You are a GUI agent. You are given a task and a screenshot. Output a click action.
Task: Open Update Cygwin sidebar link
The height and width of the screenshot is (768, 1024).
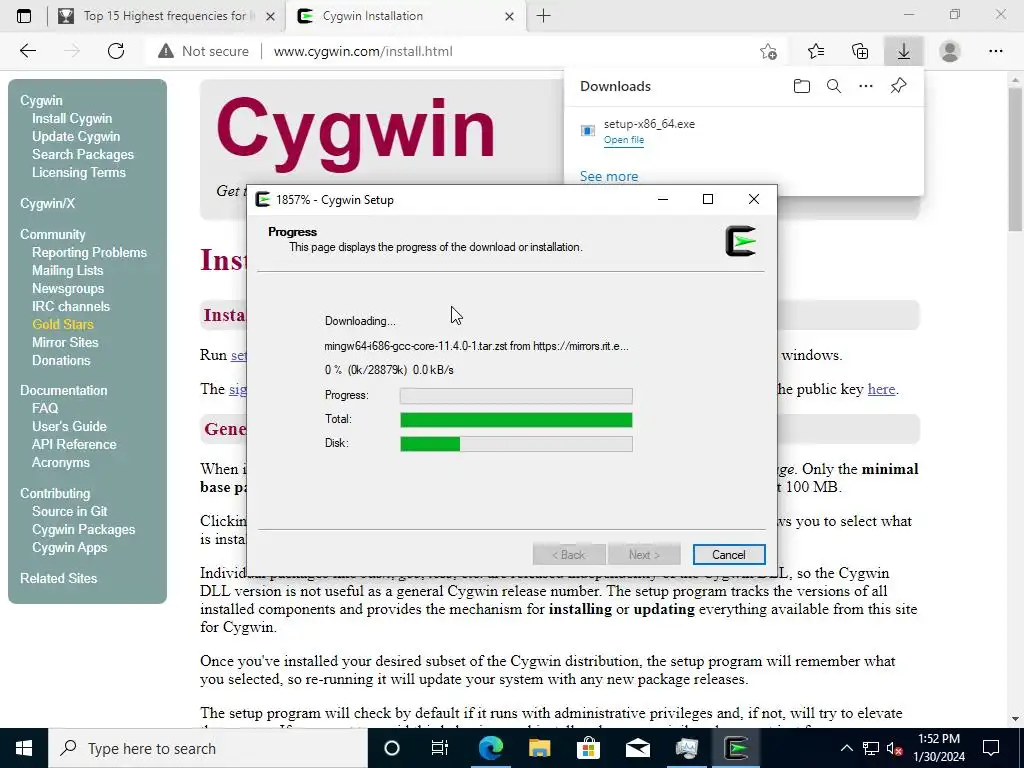(x=76, y=136)
